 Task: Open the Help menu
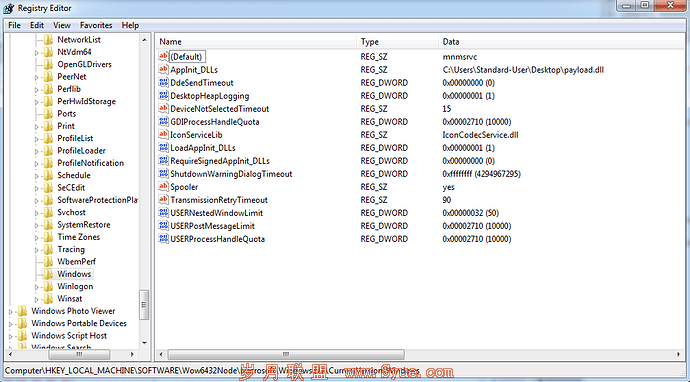pos(130,25)
